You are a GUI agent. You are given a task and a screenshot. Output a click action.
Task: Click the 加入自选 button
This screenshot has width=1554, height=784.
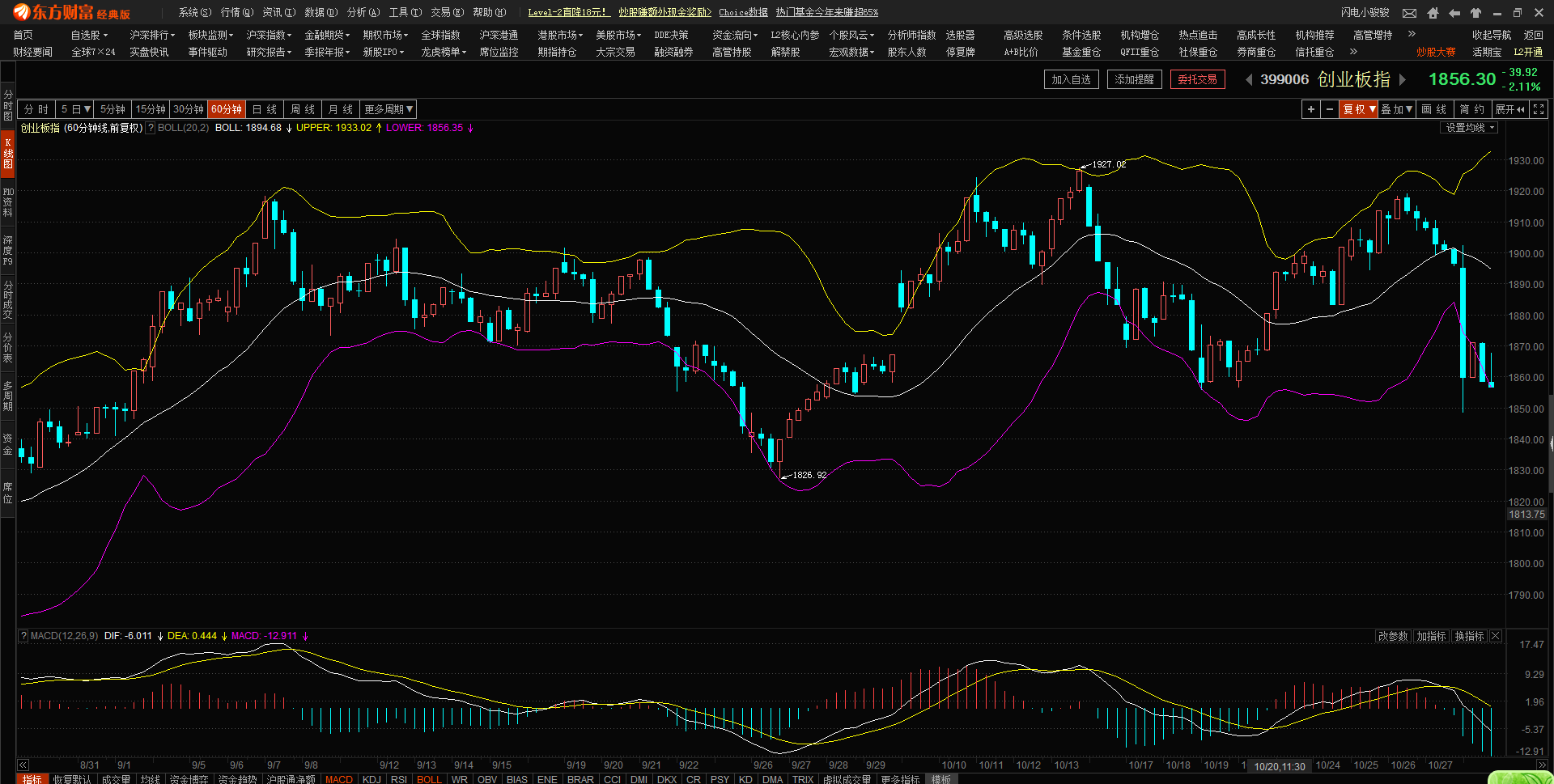1071,79
